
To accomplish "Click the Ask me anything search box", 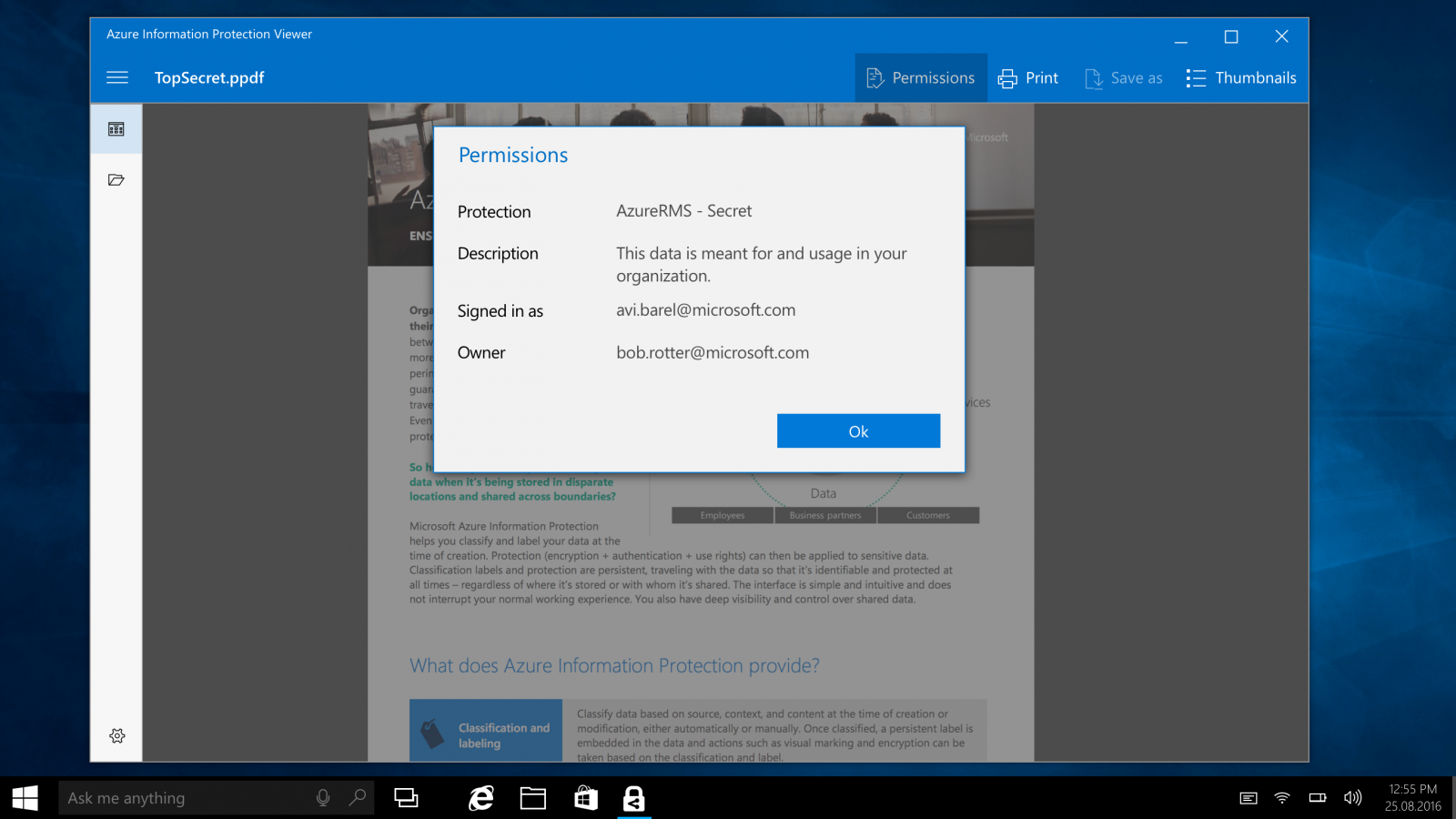I will [182, 797].
